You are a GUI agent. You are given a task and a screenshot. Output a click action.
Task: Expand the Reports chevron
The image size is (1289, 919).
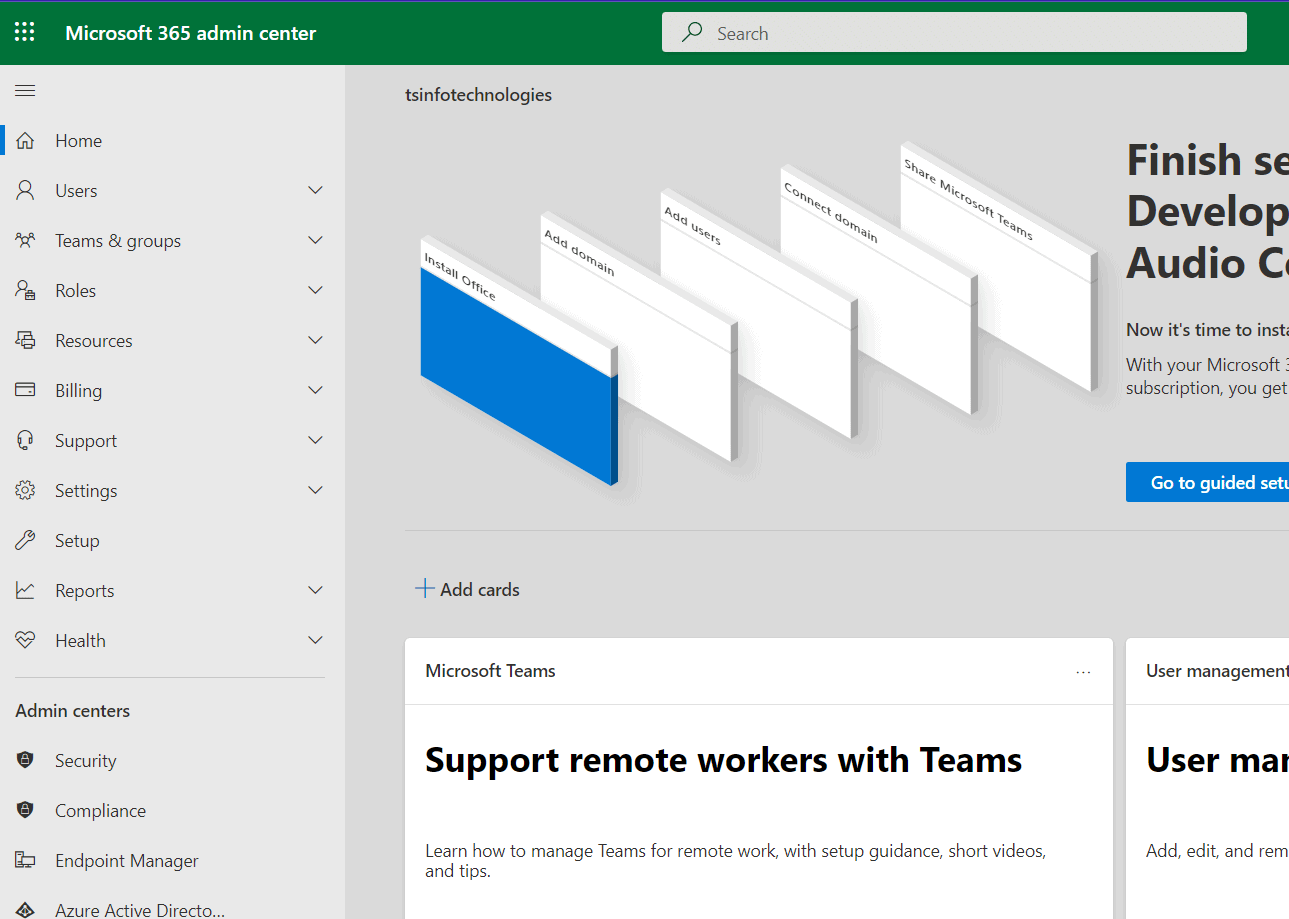point(315,591)
